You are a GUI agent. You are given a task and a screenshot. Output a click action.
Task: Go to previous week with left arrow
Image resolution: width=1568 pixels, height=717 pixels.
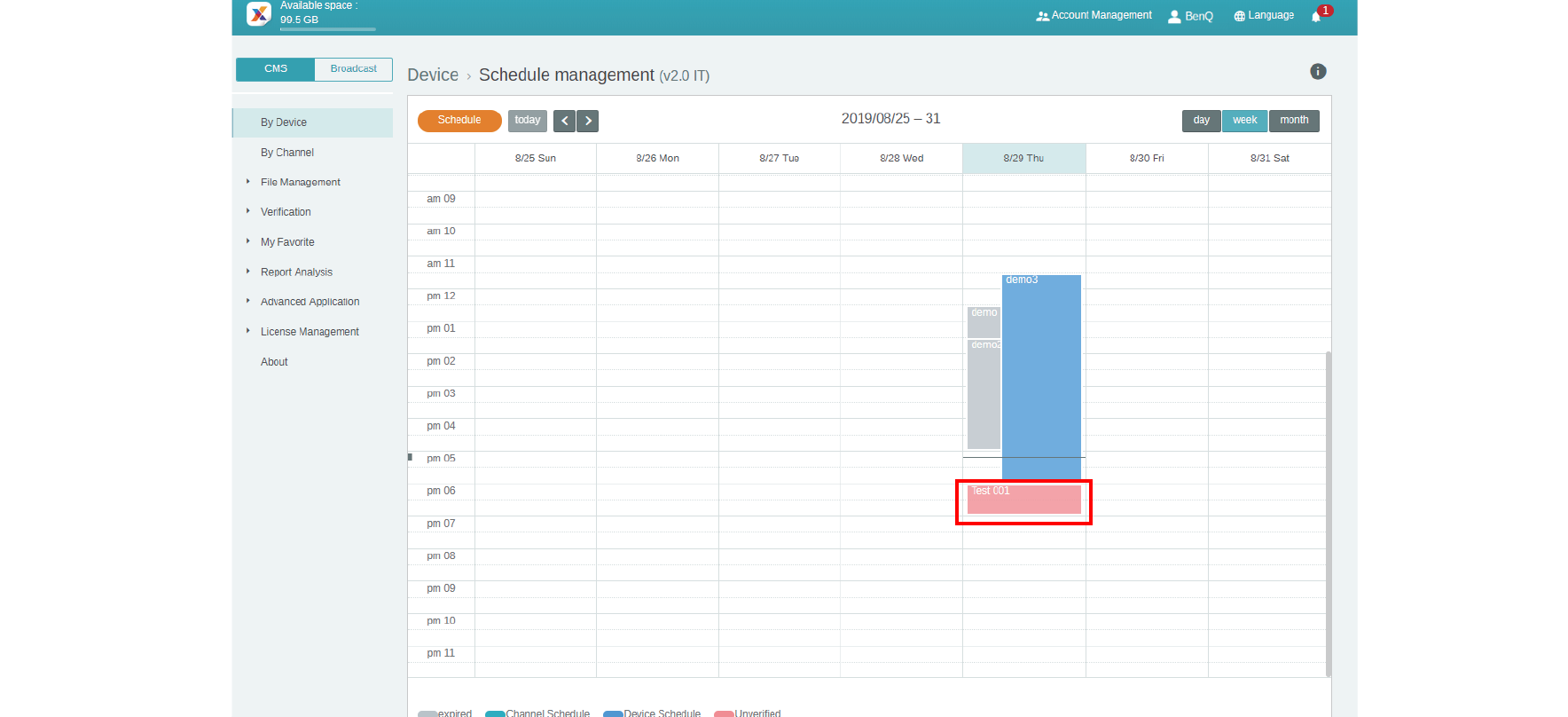click(564, 121)
